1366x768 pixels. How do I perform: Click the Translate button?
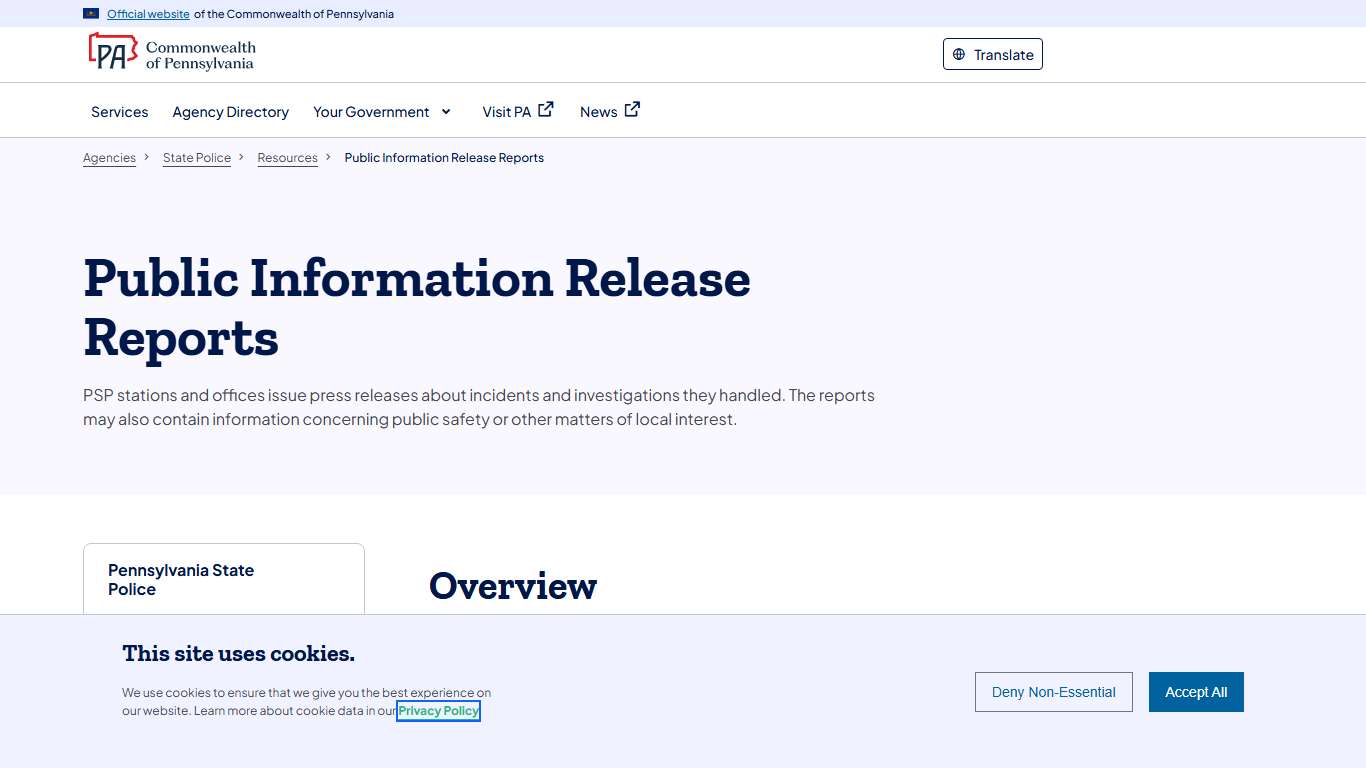992,55
